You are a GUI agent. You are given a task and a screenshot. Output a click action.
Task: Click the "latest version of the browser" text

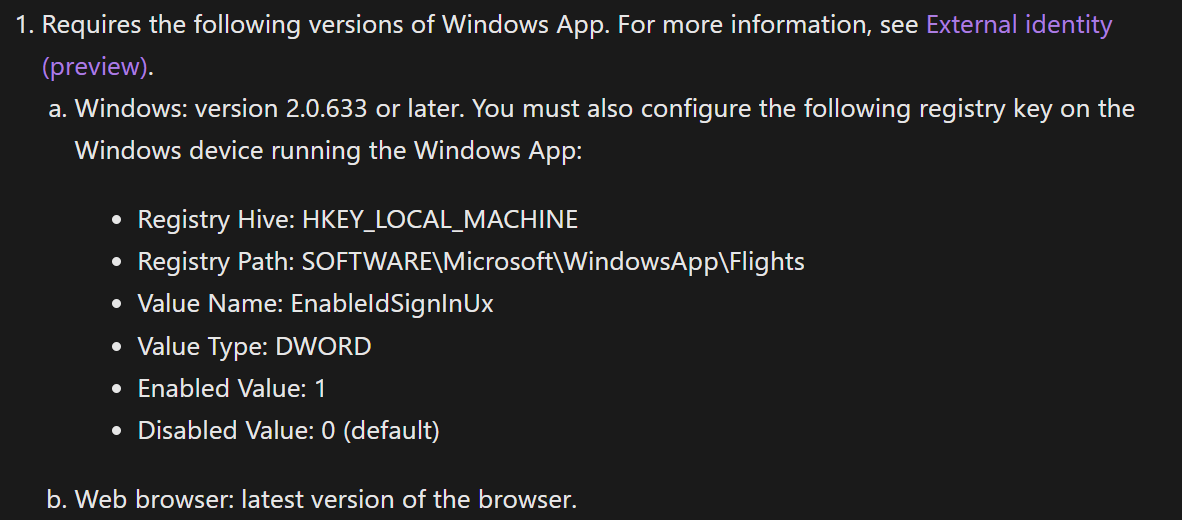click(408, 498)
